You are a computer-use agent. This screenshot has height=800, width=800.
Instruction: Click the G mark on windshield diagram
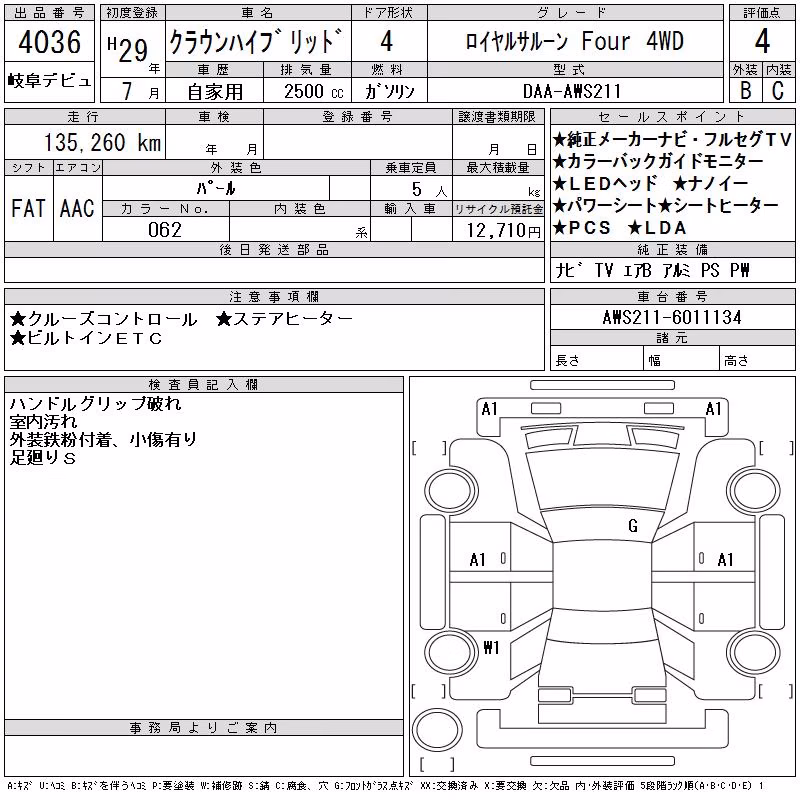coord(633,526)
